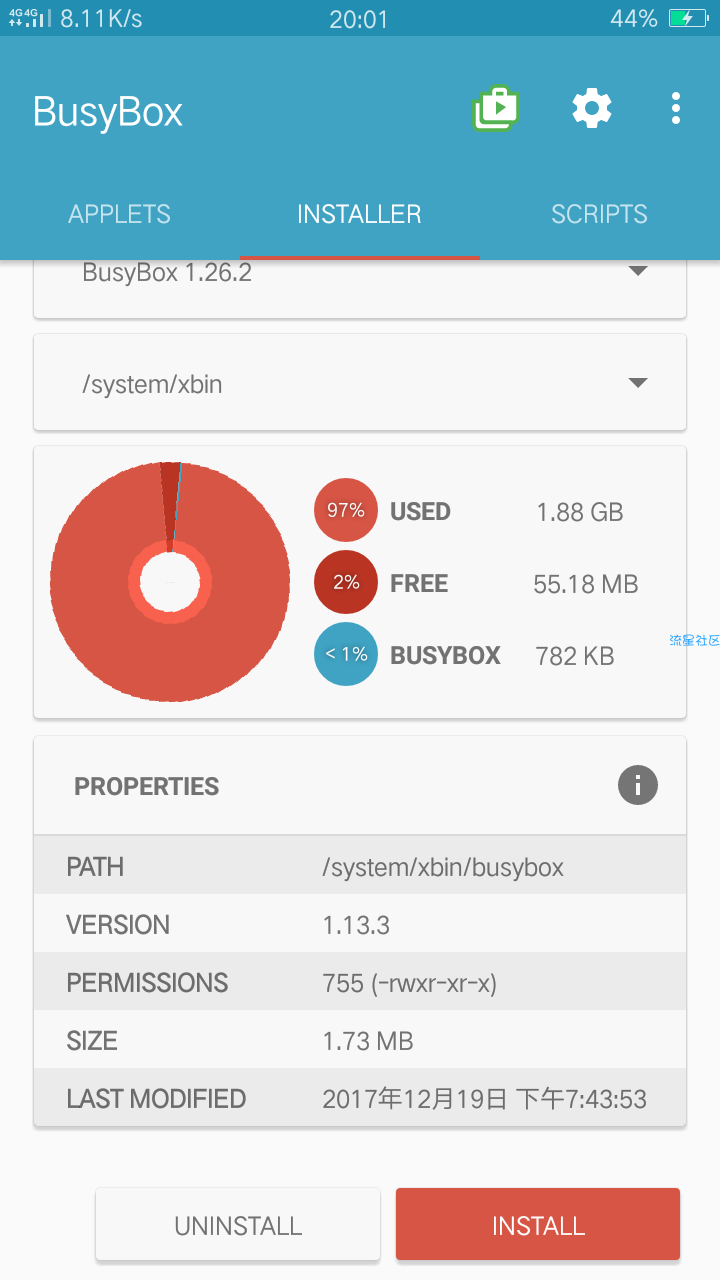
Task: Click the 782 KB BusyBox size value
Action: [x=575, y=656]
